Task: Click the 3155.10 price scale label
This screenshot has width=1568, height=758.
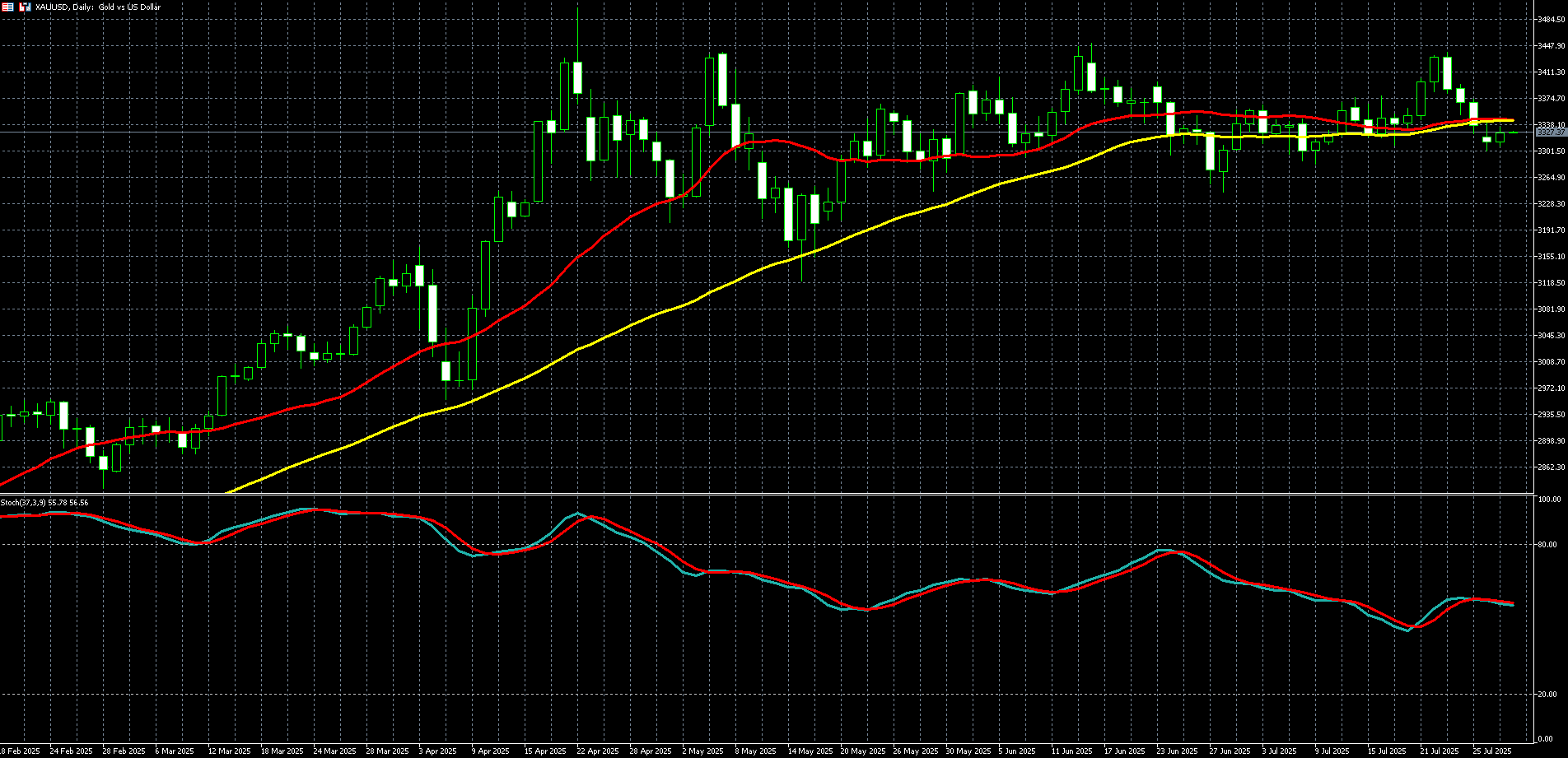Action: click(x=1551, y=257)
